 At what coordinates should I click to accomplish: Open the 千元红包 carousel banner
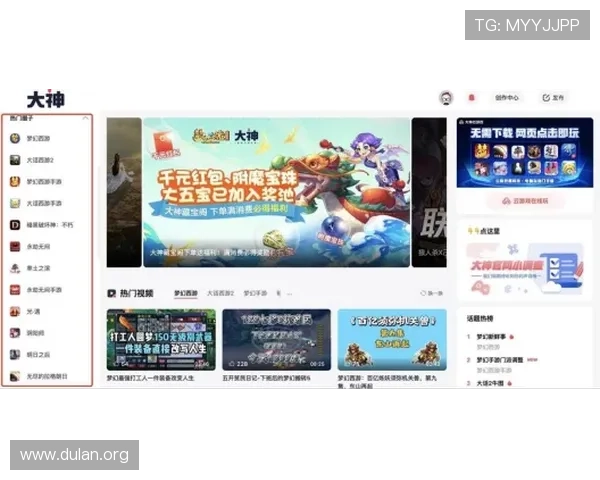[x=276, y=192]
